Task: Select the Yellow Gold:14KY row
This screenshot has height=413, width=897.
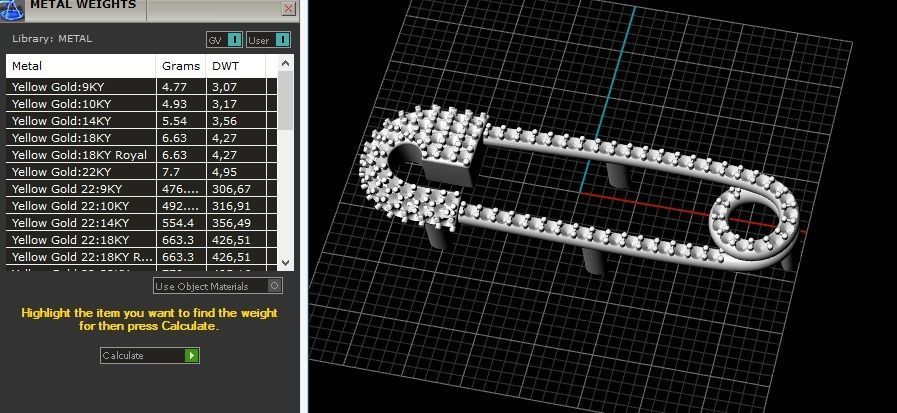Action: (x=141, y=121)
